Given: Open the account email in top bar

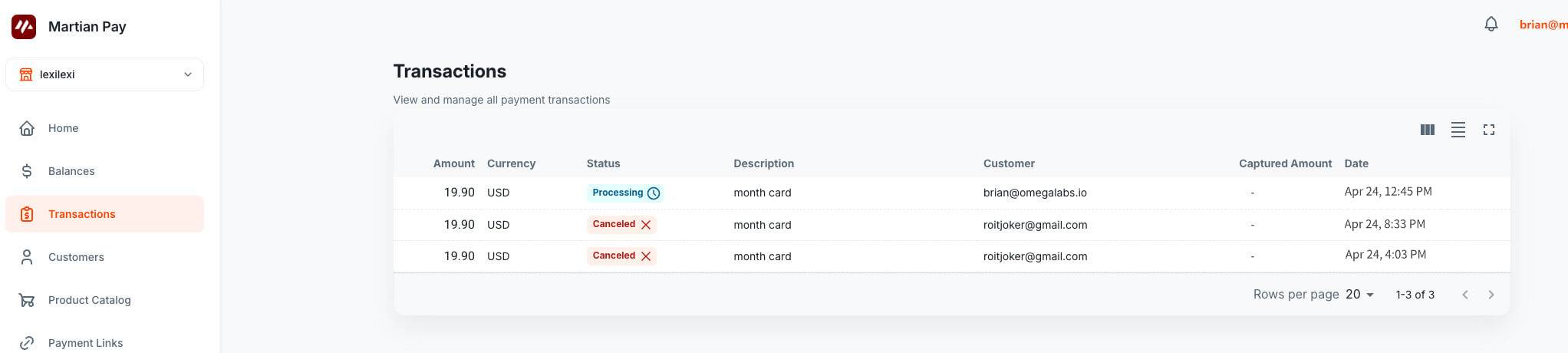Looking at the screenshot, I should (x=1542, y=25).
